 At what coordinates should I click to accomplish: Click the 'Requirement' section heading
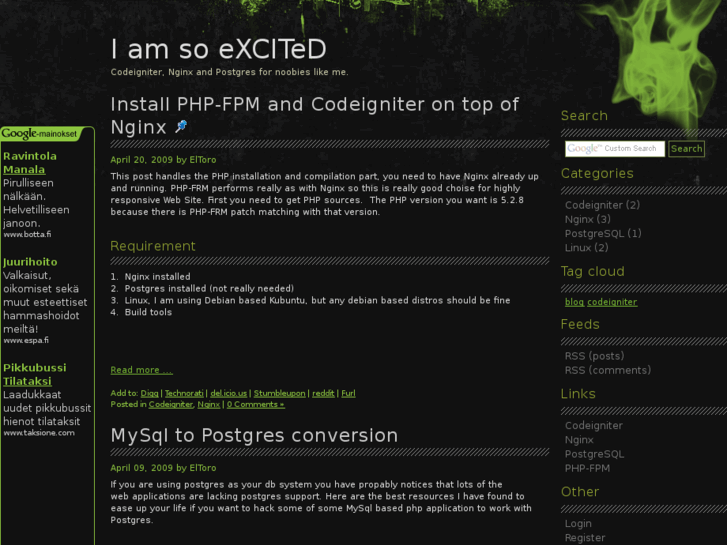[153, 246]
